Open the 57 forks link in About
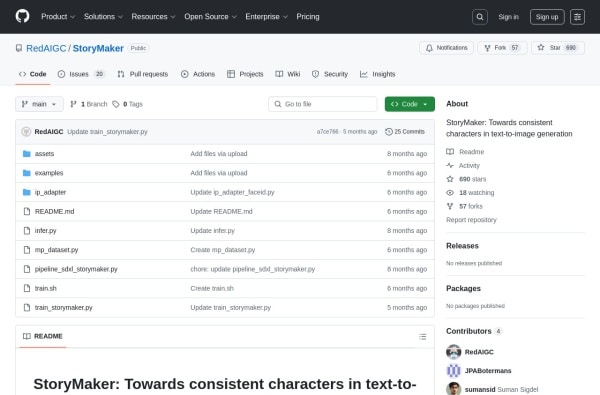 [x=465, y=206]
